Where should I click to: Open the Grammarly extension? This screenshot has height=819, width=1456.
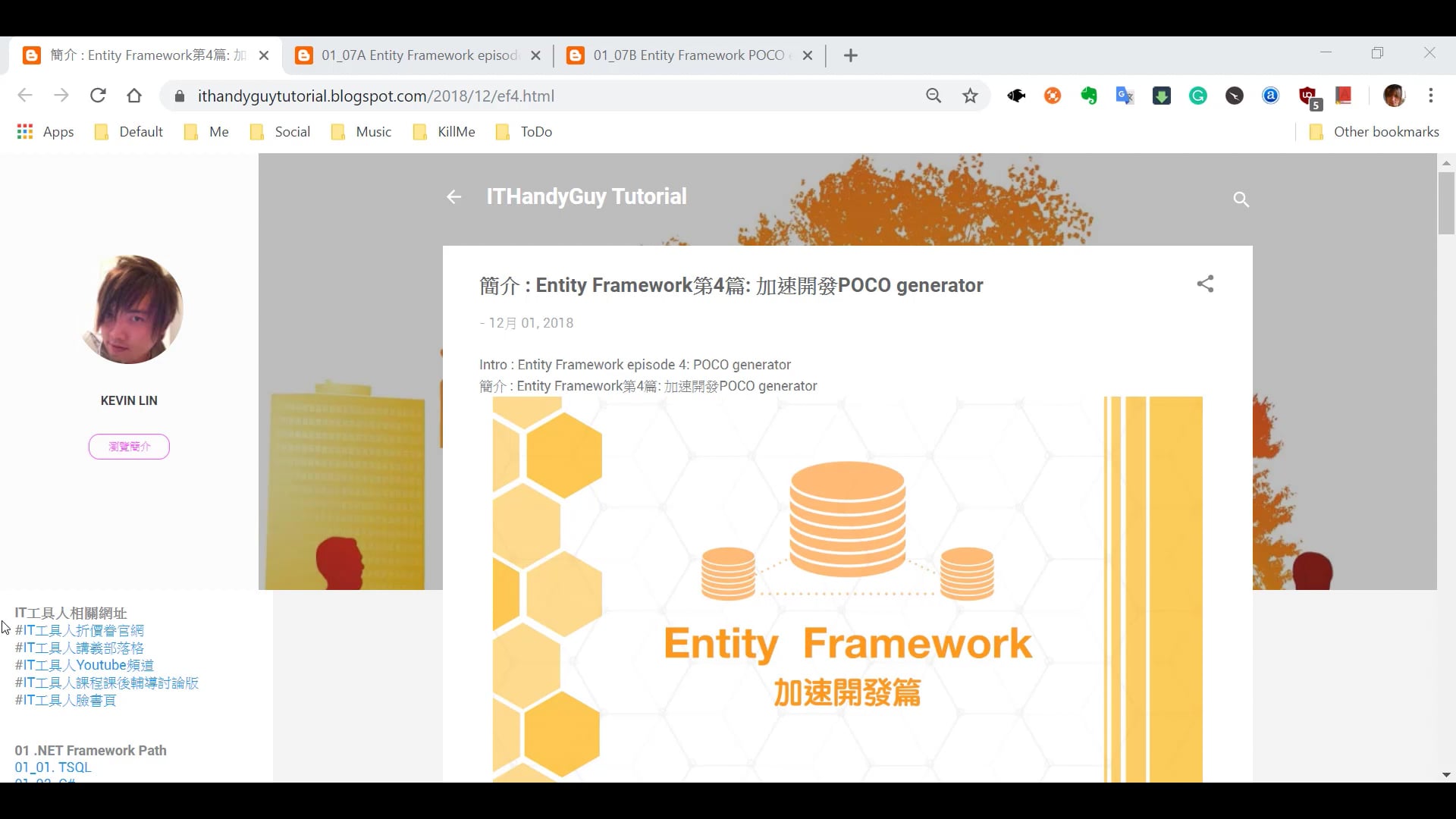(1197, 96)
